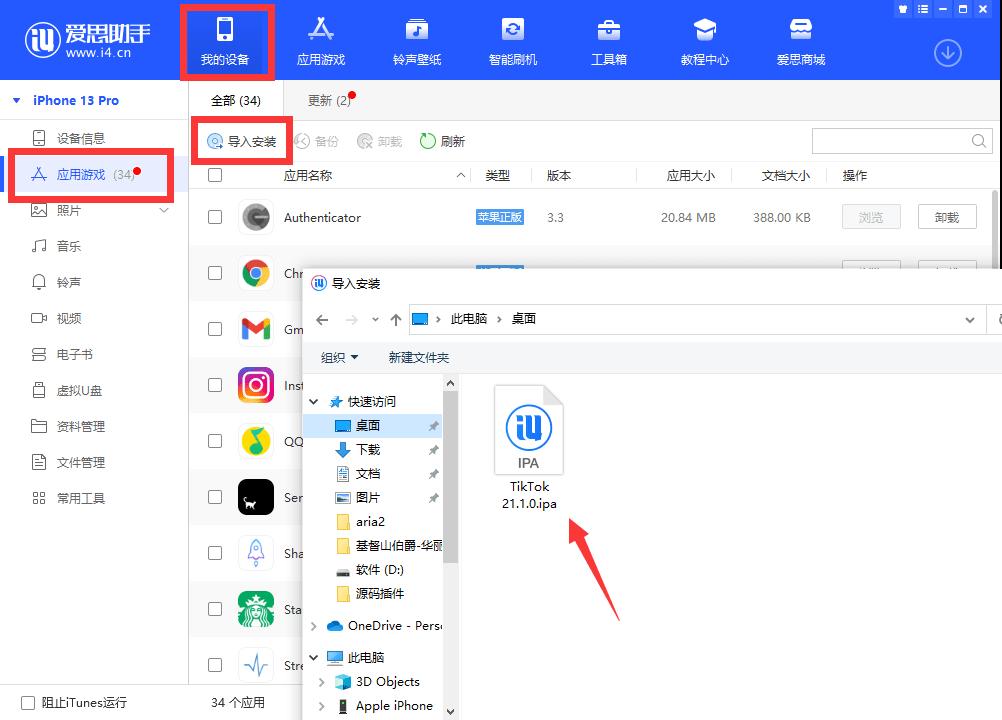Check the Authenticator app row checkbox
This screenshot has height=720, width=1002.
point(214,217)
